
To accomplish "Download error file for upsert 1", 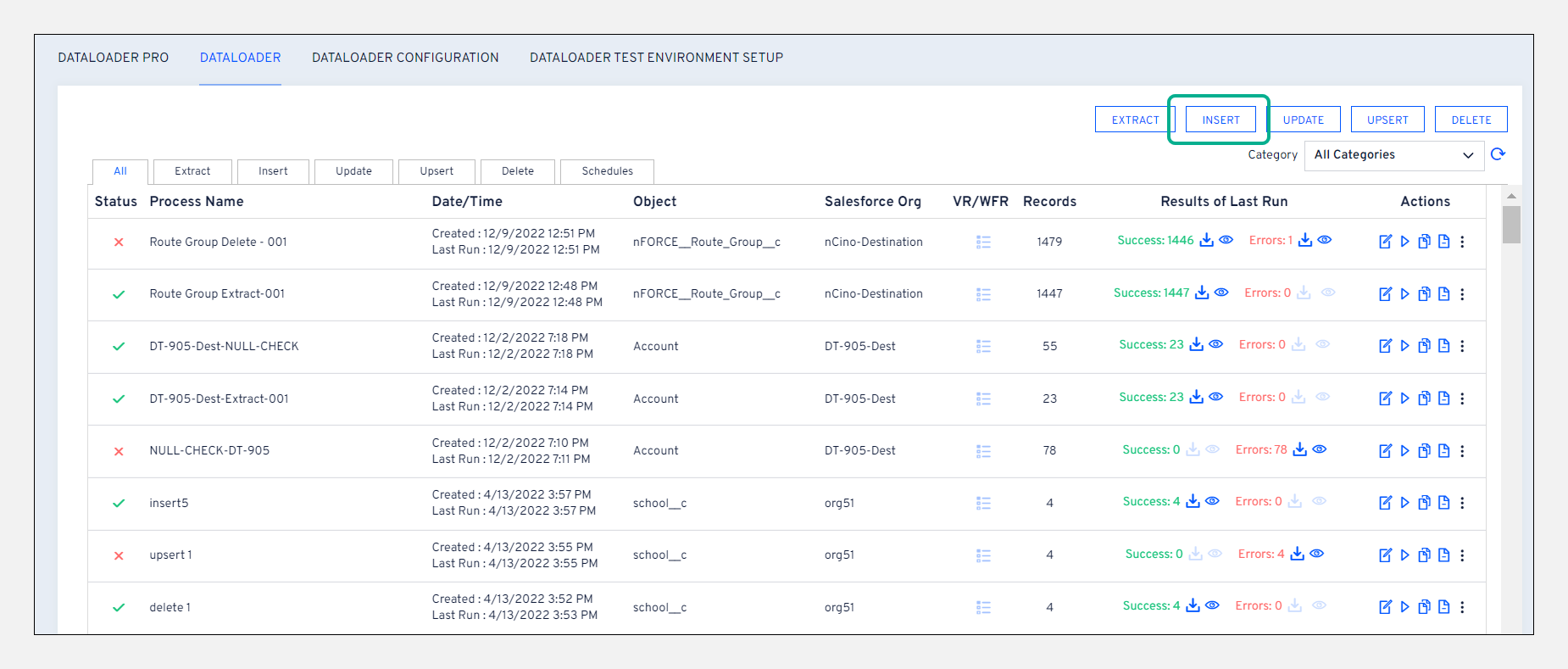I will click(x=1297, y=554).
